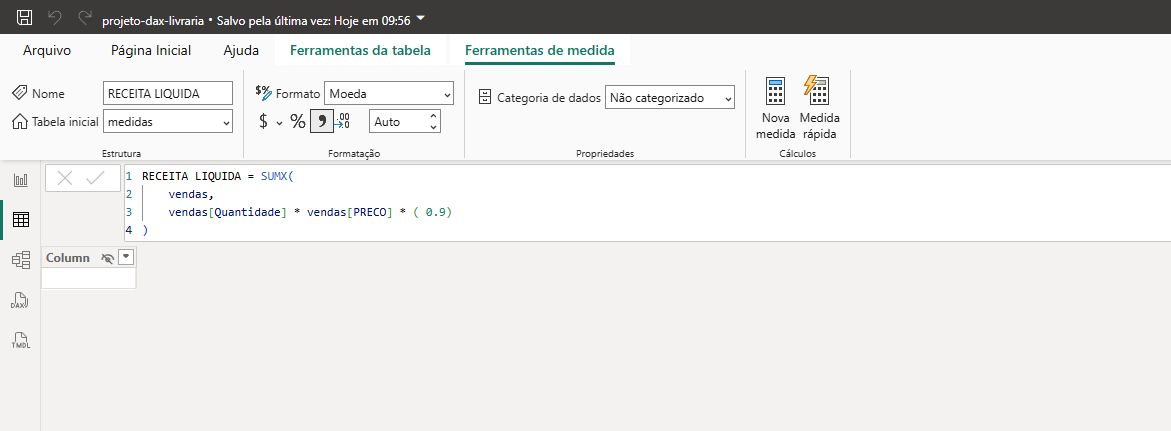Edit the Nome field containing RECEITA LIQUIDA
The height and width of the screenshot is (431, 1171).
(168, 93)
